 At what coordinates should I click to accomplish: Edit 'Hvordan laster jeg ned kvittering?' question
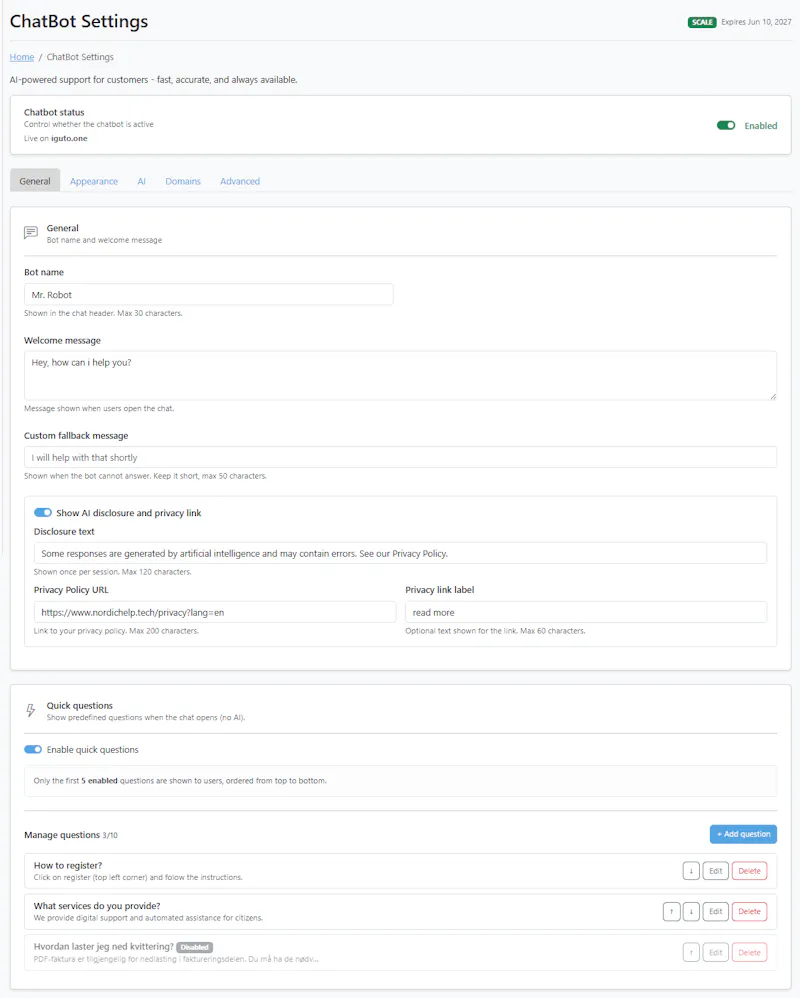click(x=715, y=952)
